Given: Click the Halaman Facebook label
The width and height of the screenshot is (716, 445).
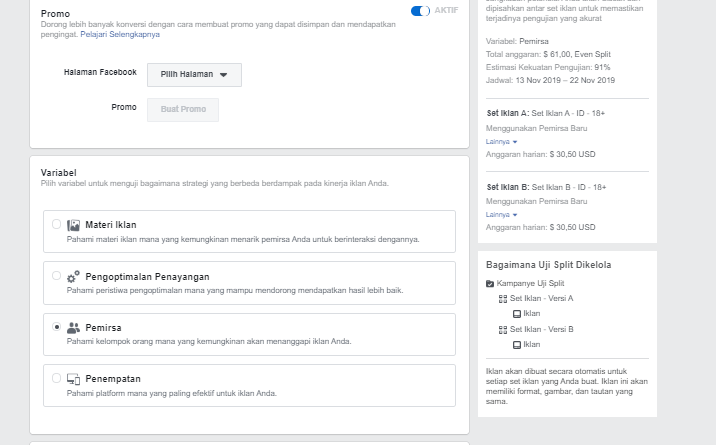Looking at the screenshot, I should 100,72.
